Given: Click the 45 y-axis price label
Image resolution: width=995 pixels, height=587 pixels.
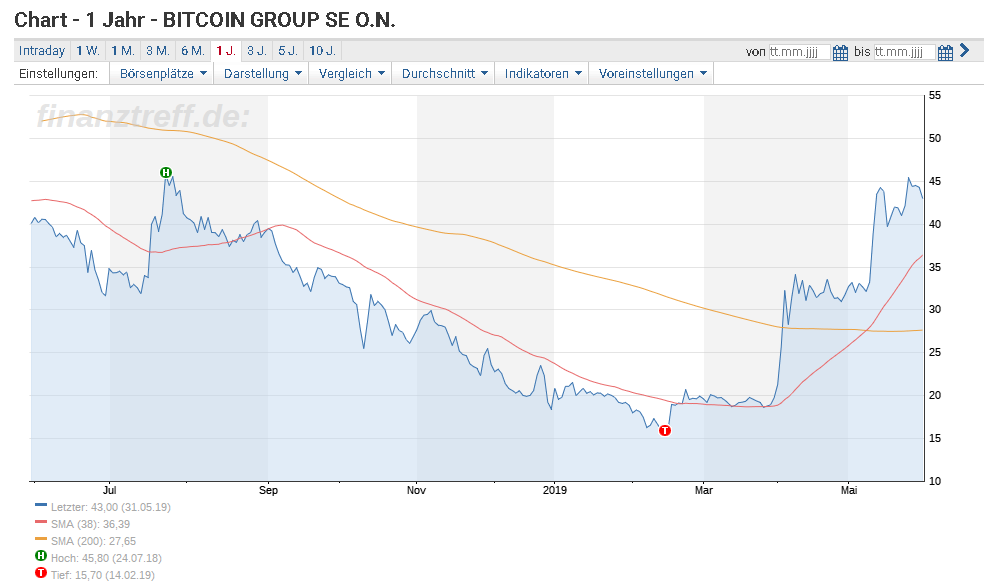Looking at the screenshot, I should click(935, 181).
